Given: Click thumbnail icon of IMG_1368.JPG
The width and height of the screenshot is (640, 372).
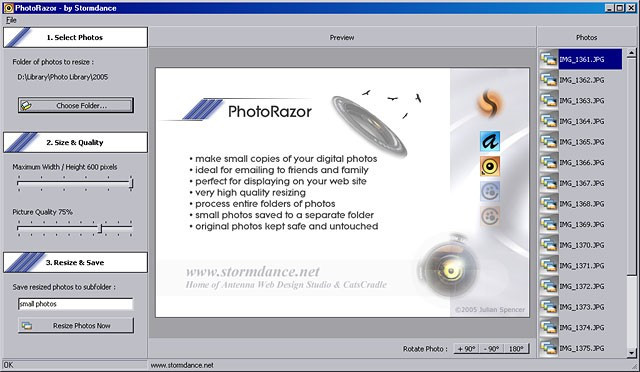Looking at the screenshot, I should (549, 204).
